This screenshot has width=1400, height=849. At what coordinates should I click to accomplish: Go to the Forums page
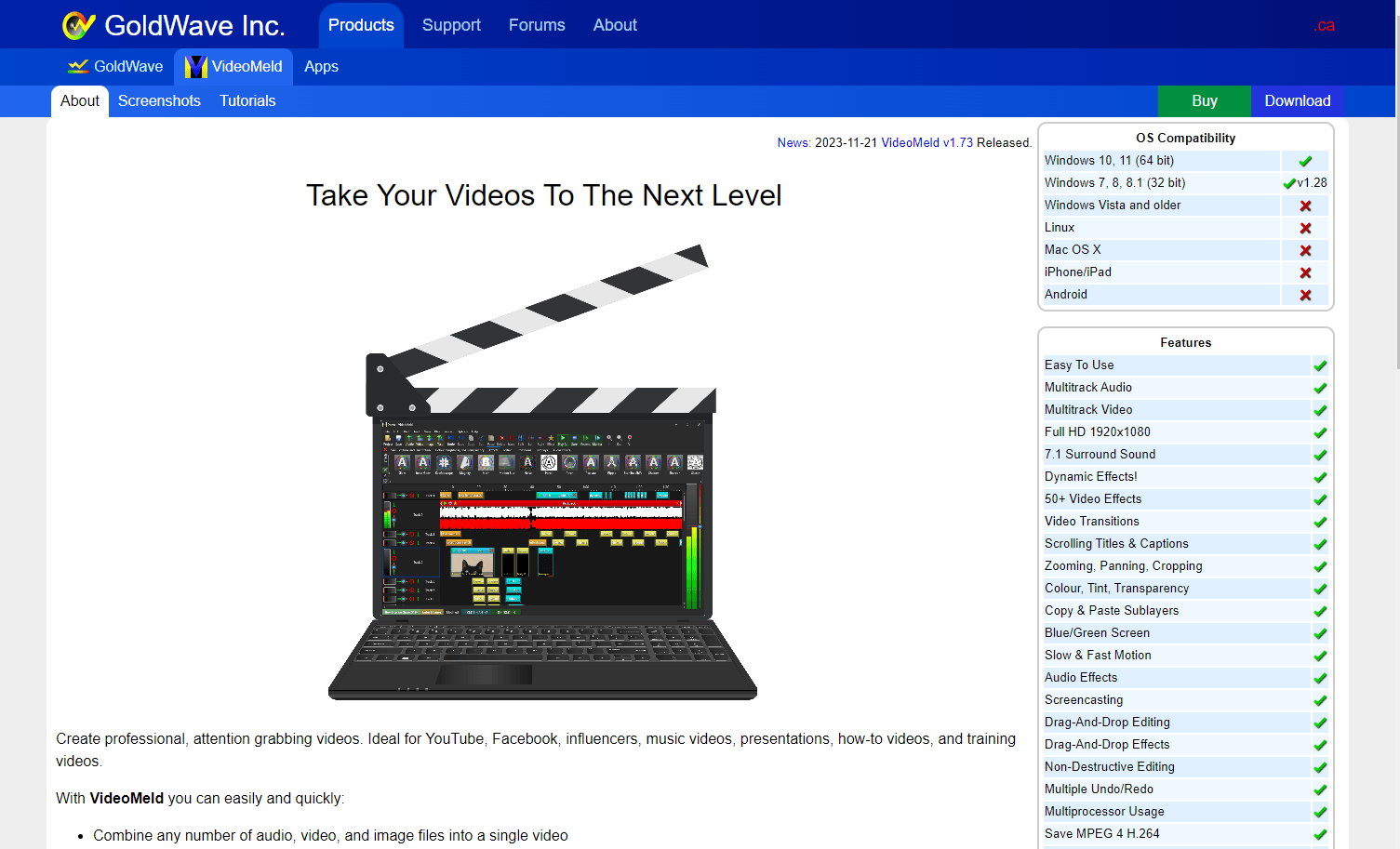click(537, 25)
